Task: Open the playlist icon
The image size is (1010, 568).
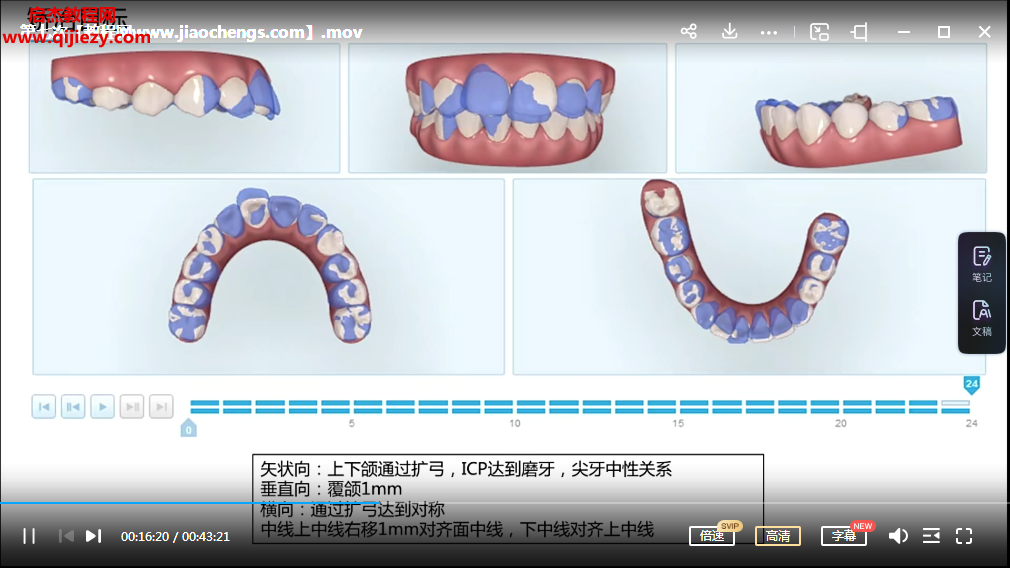Action: pyautogui.click(x=931, y=536)
